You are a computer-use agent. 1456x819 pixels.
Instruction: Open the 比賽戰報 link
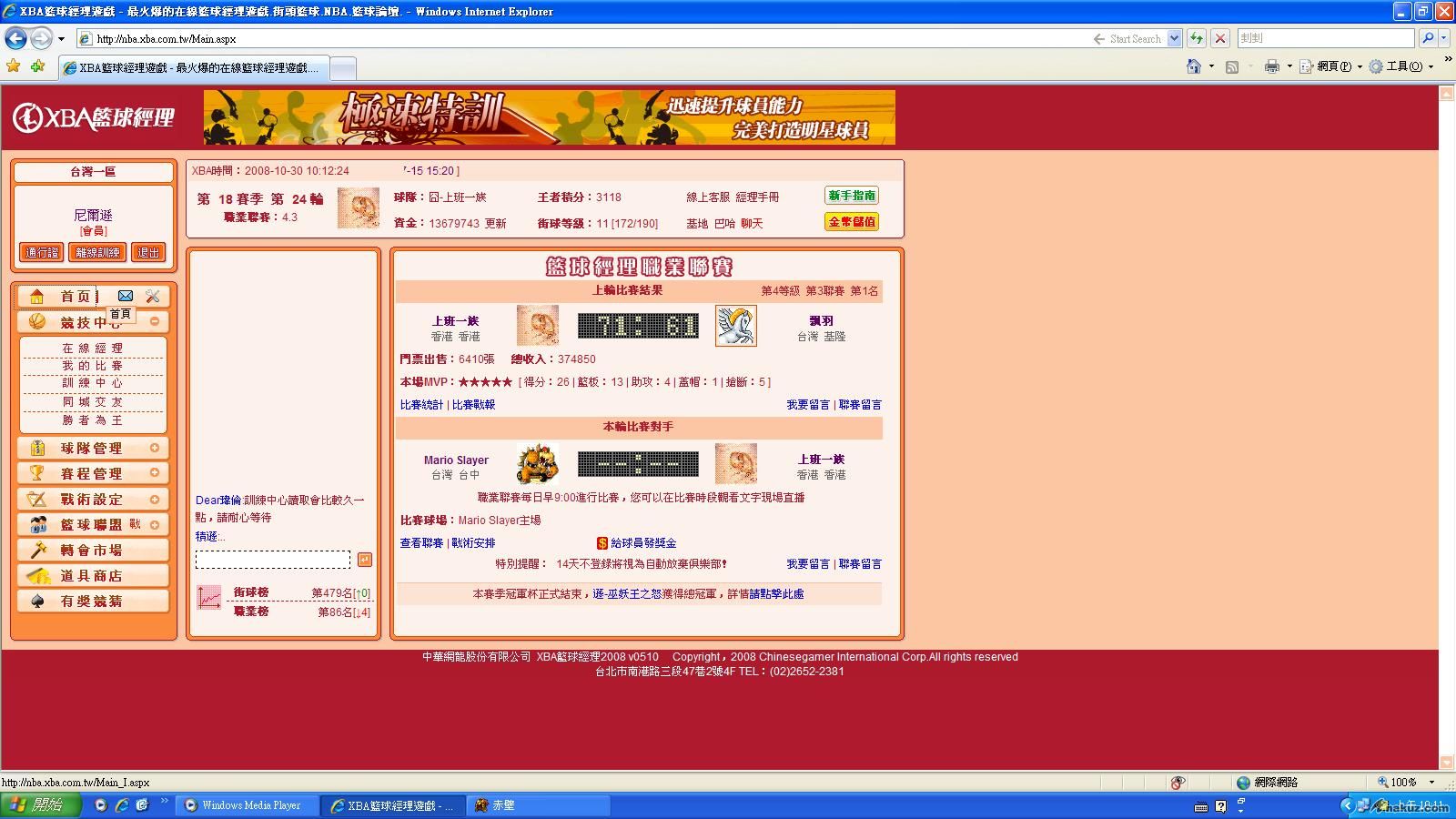pyautogui.click(x=473, y=404)
